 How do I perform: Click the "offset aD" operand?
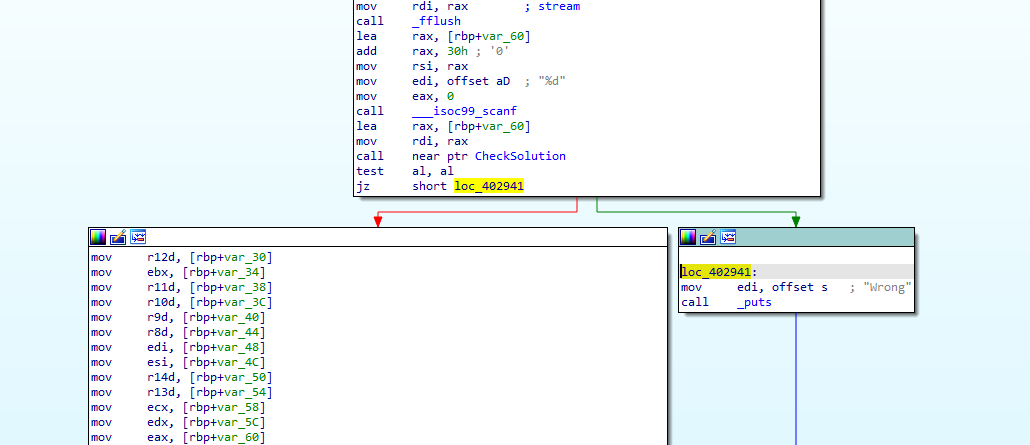(478, 82)
